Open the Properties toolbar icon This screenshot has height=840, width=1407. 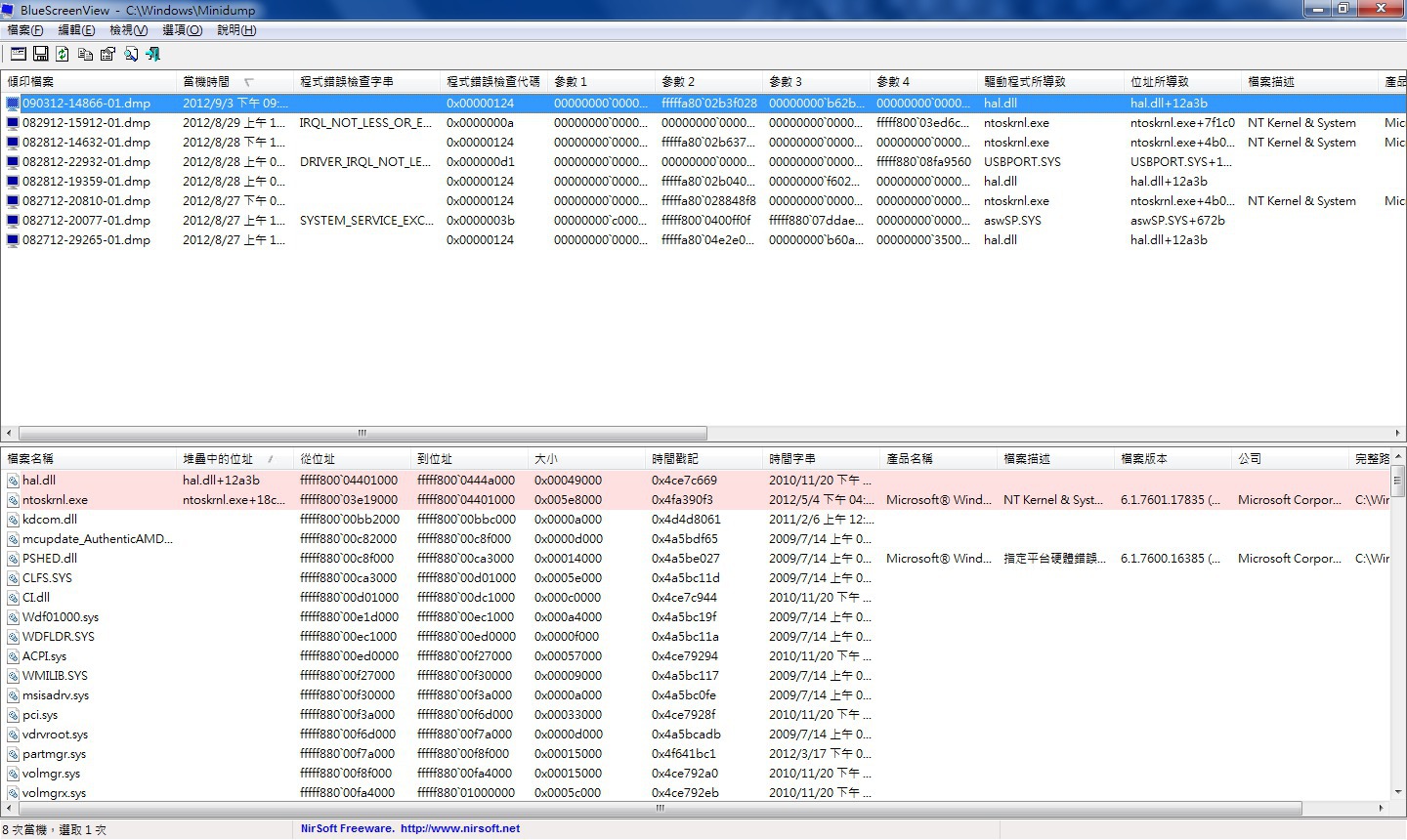click(x=107, y=54)
